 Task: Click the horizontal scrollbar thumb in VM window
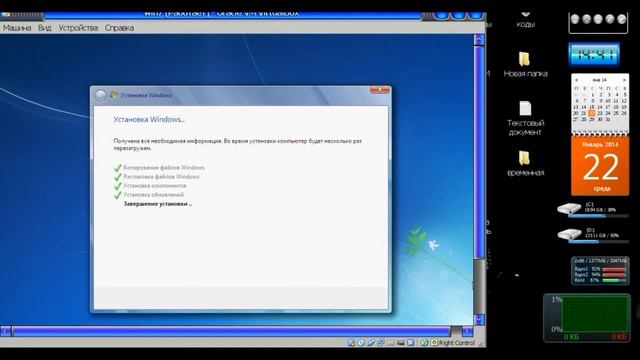click(x=231, y=331)
